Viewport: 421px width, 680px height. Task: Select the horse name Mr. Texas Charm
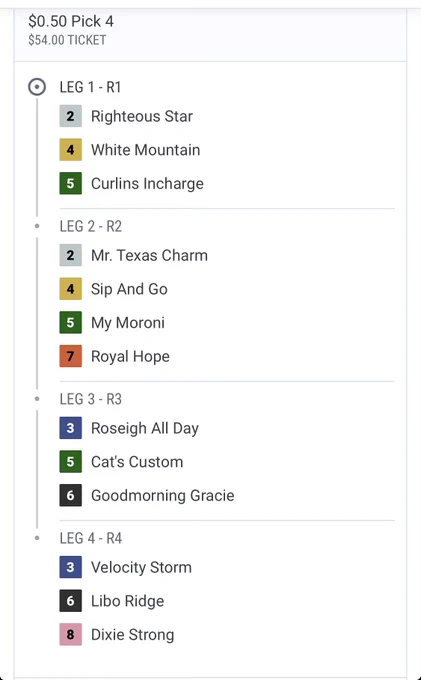tap(149, 255)
